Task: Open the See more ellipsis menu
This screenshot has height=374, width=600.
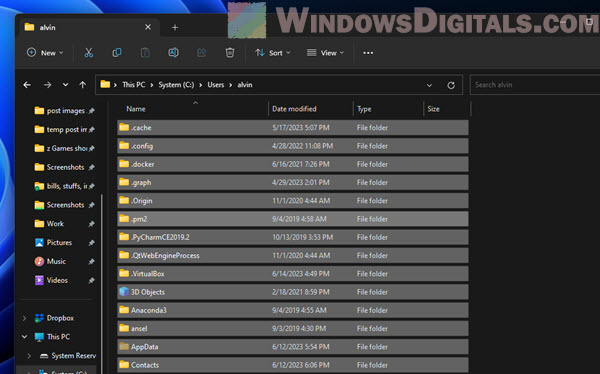Action: 368,53
